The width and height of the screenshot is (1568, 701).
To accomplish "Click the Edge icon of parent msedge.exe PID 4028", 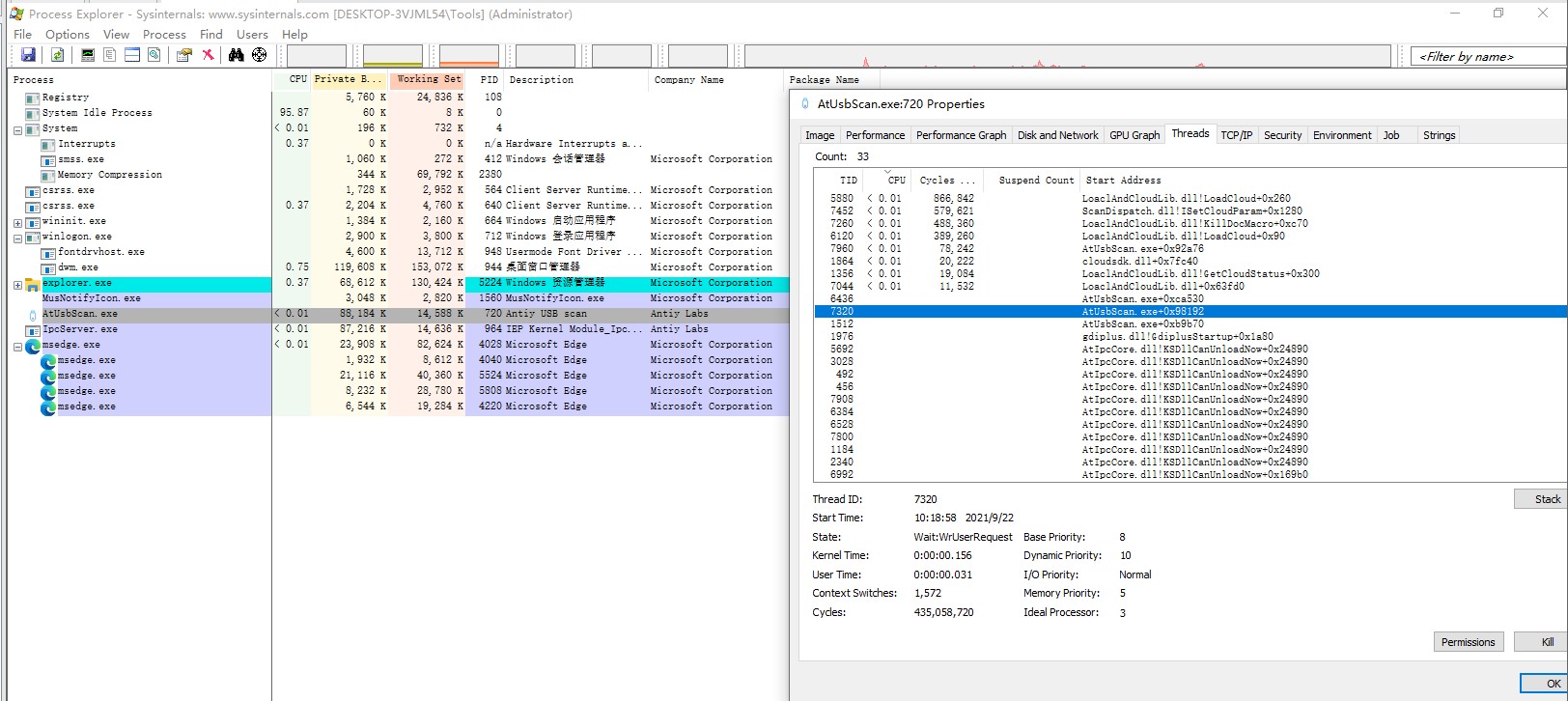I will tap(33, 346).
